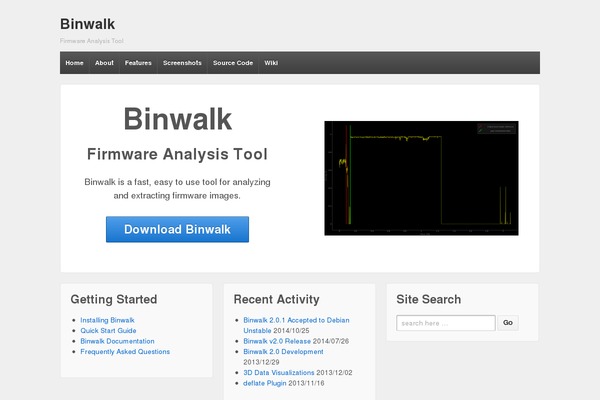This screenshot has width=600, height=400.
Task: Open the entropy graph screenshot image
Action: pos(421,178)
